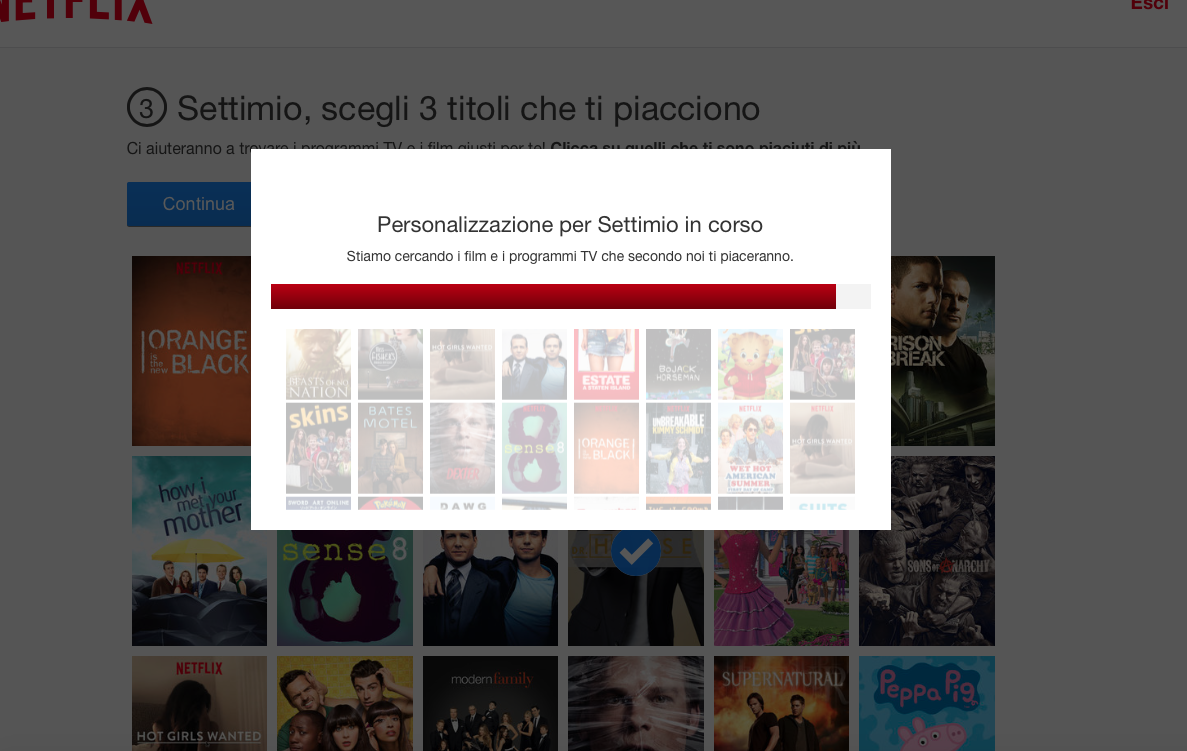Click the Esci link to sign out
Viewport: 1187px width, 751px height.
(x=1149, y=5)
